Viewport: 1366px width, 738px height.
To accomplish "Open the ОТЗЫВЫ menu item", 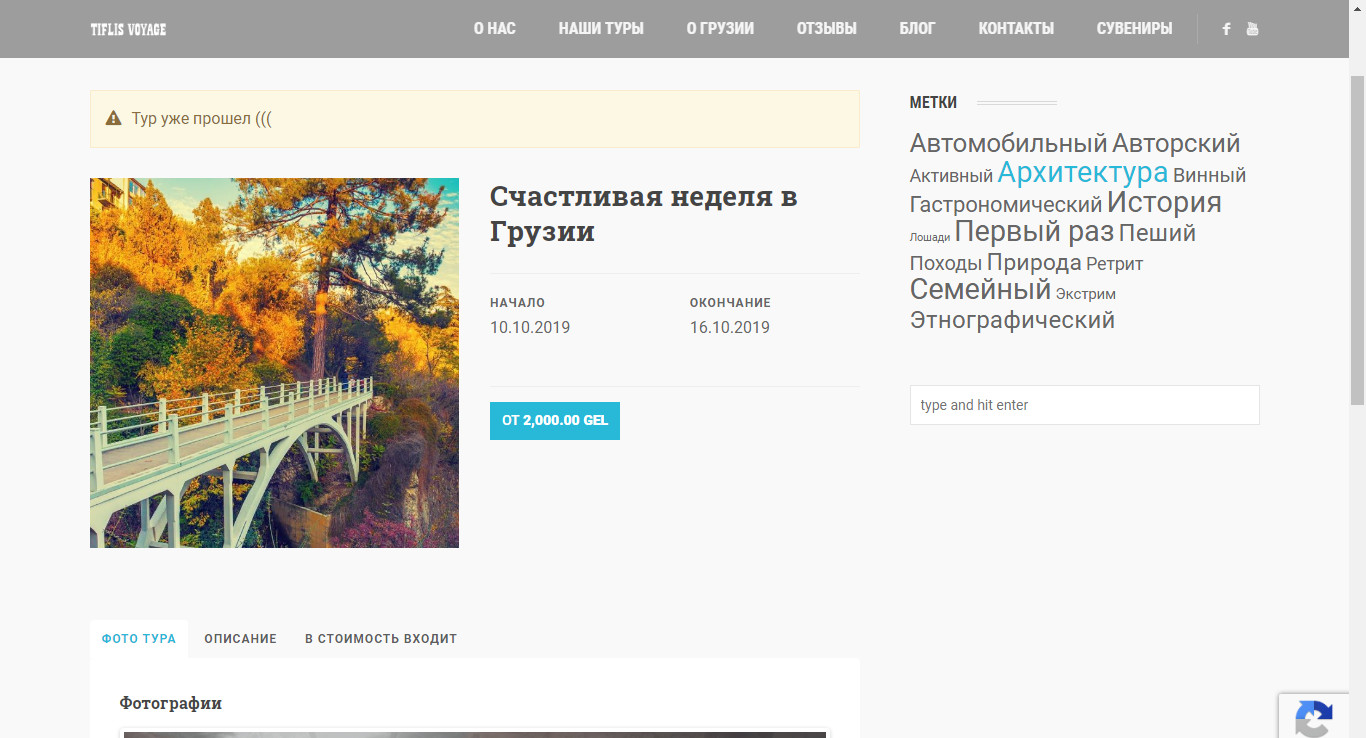I will pos(827,28).
